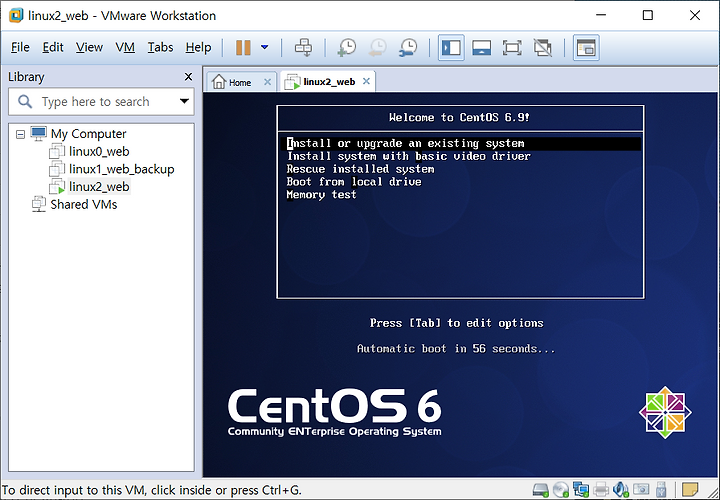Choose Boot from local drive
Screen dimensions: 720x500
[354, 182]
